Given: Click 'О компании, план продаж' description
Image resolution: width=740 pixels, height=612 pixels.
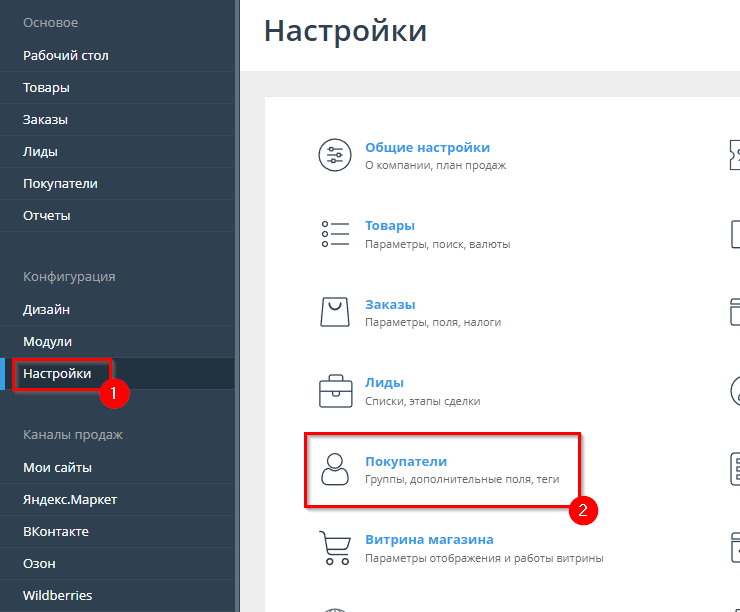Looking at the screenshot, I should [436, 166].
